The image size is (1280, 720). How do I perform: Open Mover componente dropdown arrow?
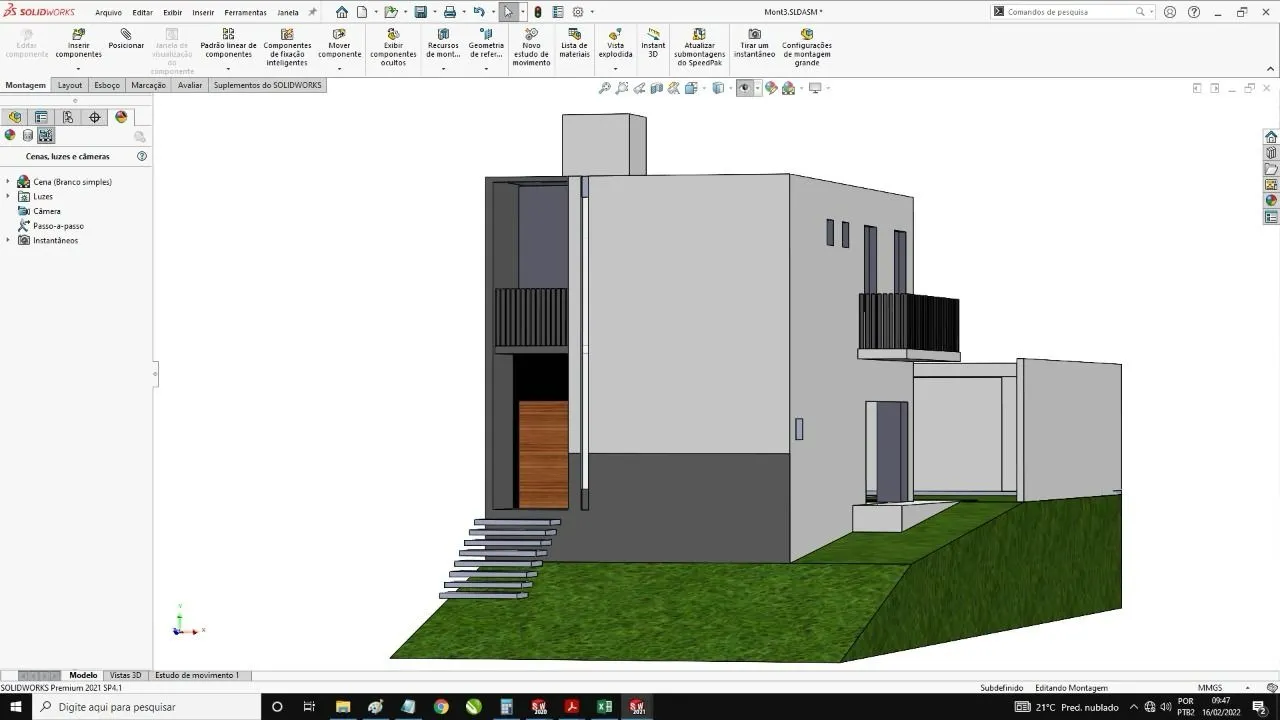(339, 69)
